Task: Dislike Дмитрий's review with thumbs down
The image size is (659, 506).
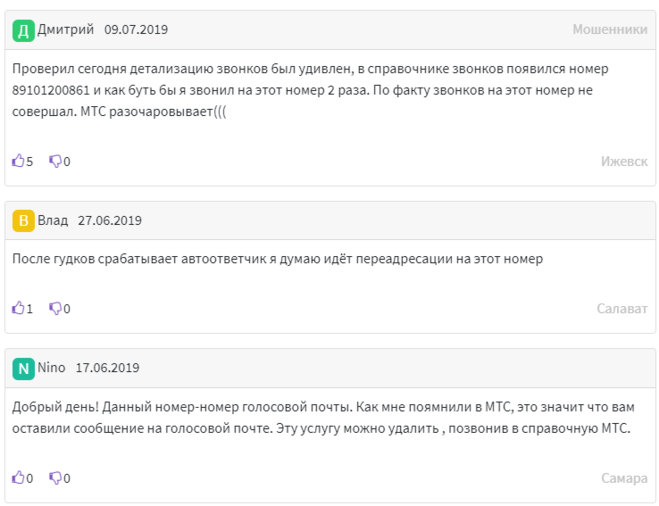Action: [55, 161]
